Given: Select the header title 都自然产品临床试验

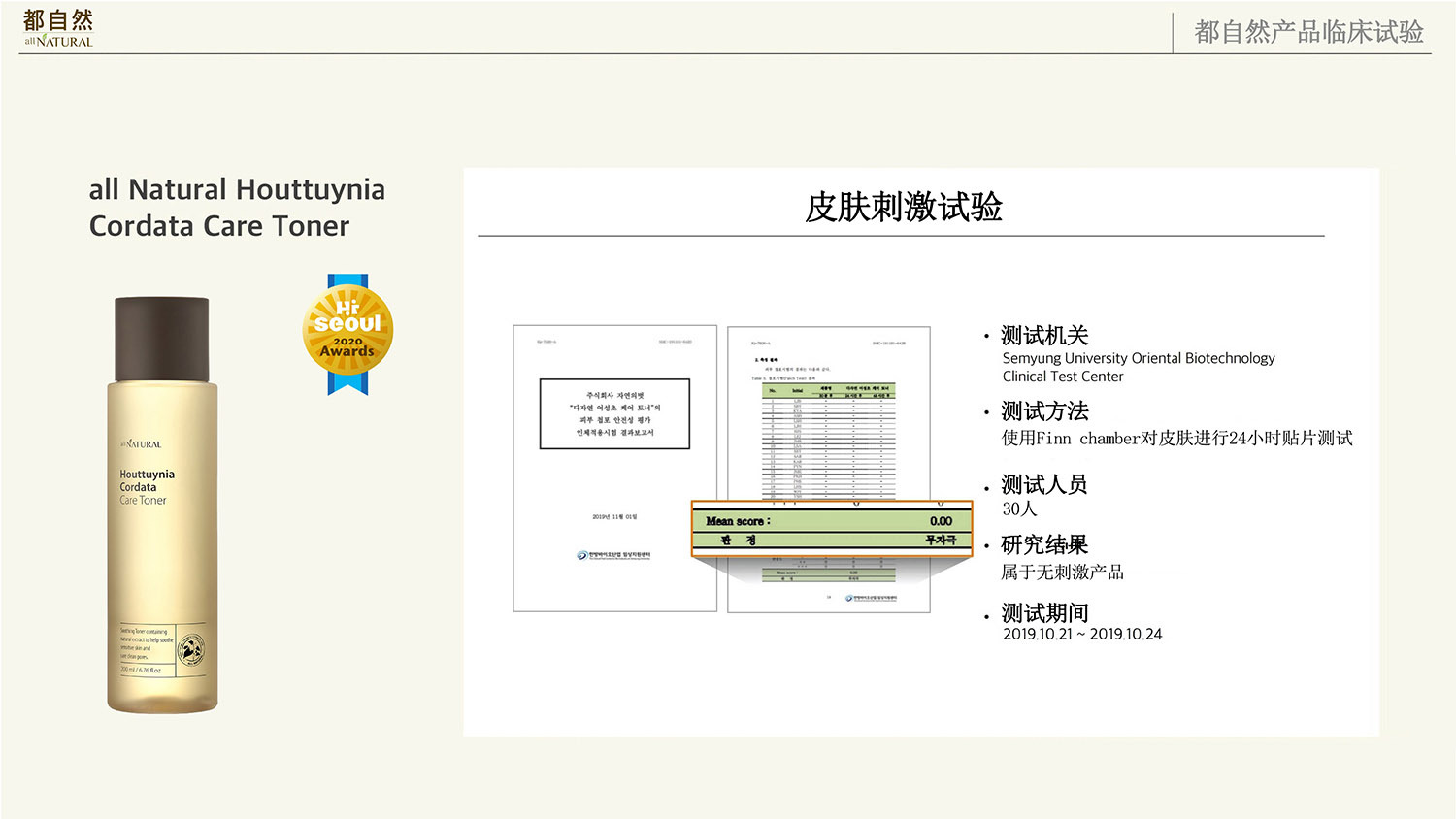Looking at the screenshot, I should (x=1307, y=32).
